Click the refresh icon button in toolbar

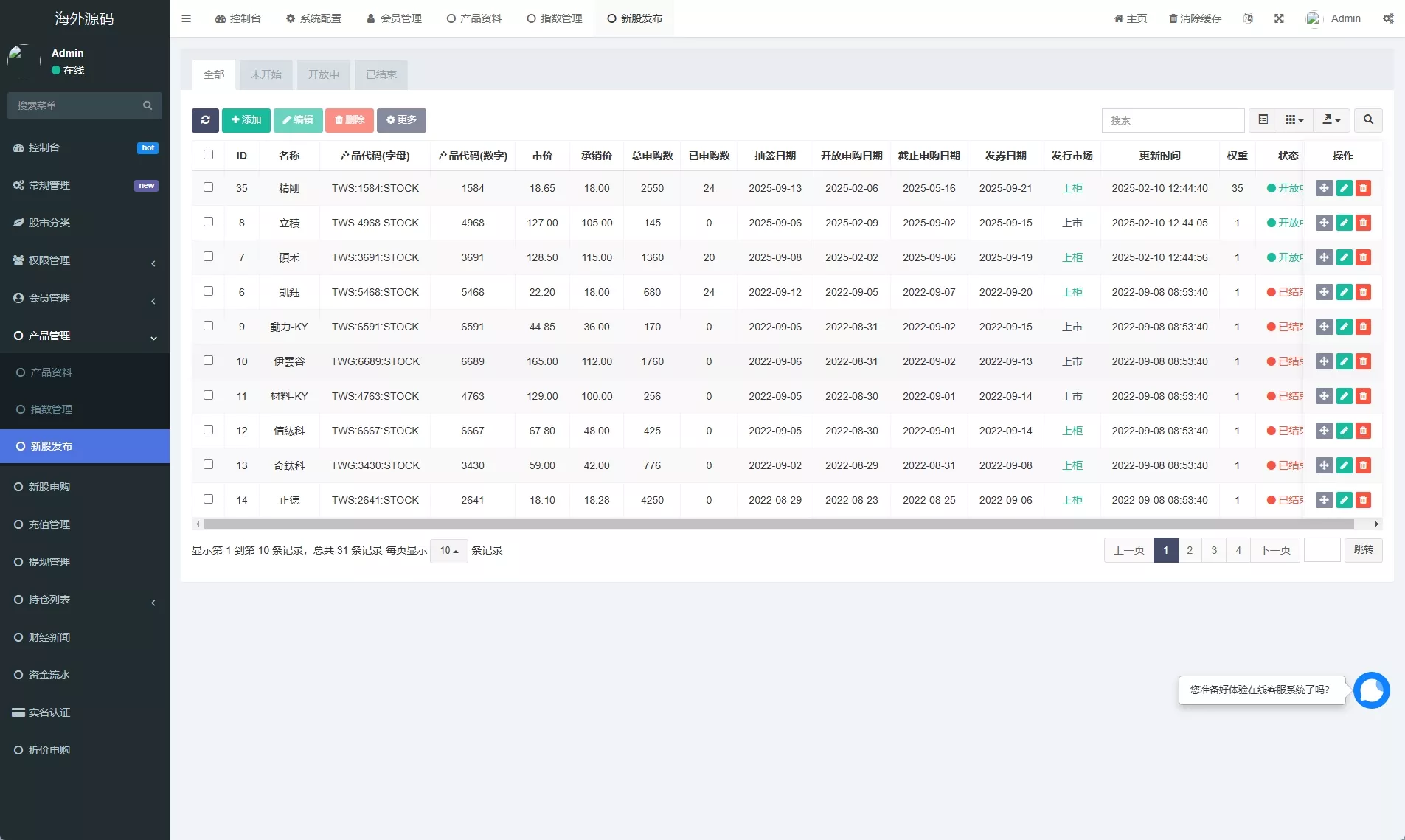click(205, 120)
